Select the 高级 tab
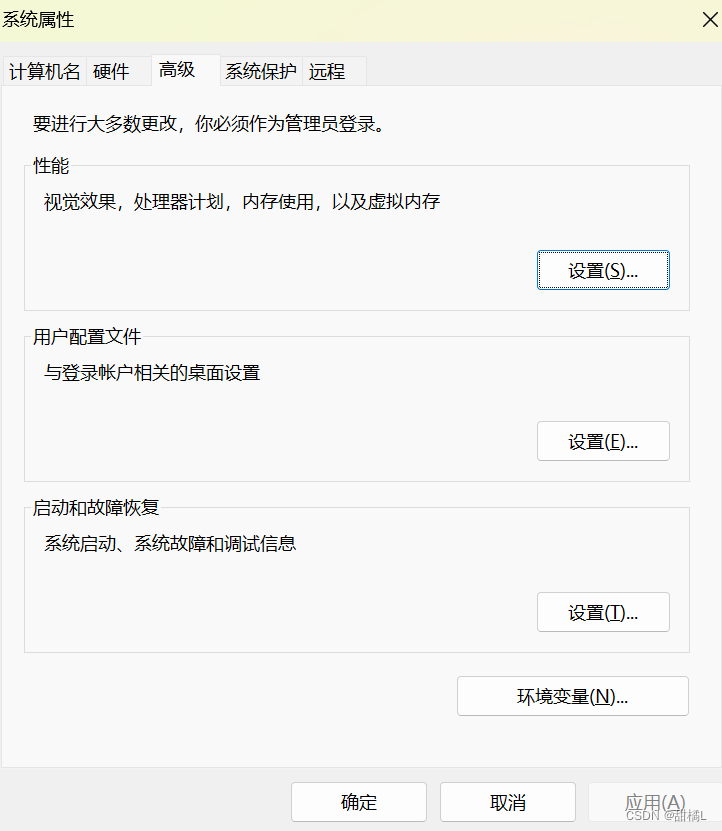This screenshot has height=831, width=722. pyautogui.click(x=186, y=70)
